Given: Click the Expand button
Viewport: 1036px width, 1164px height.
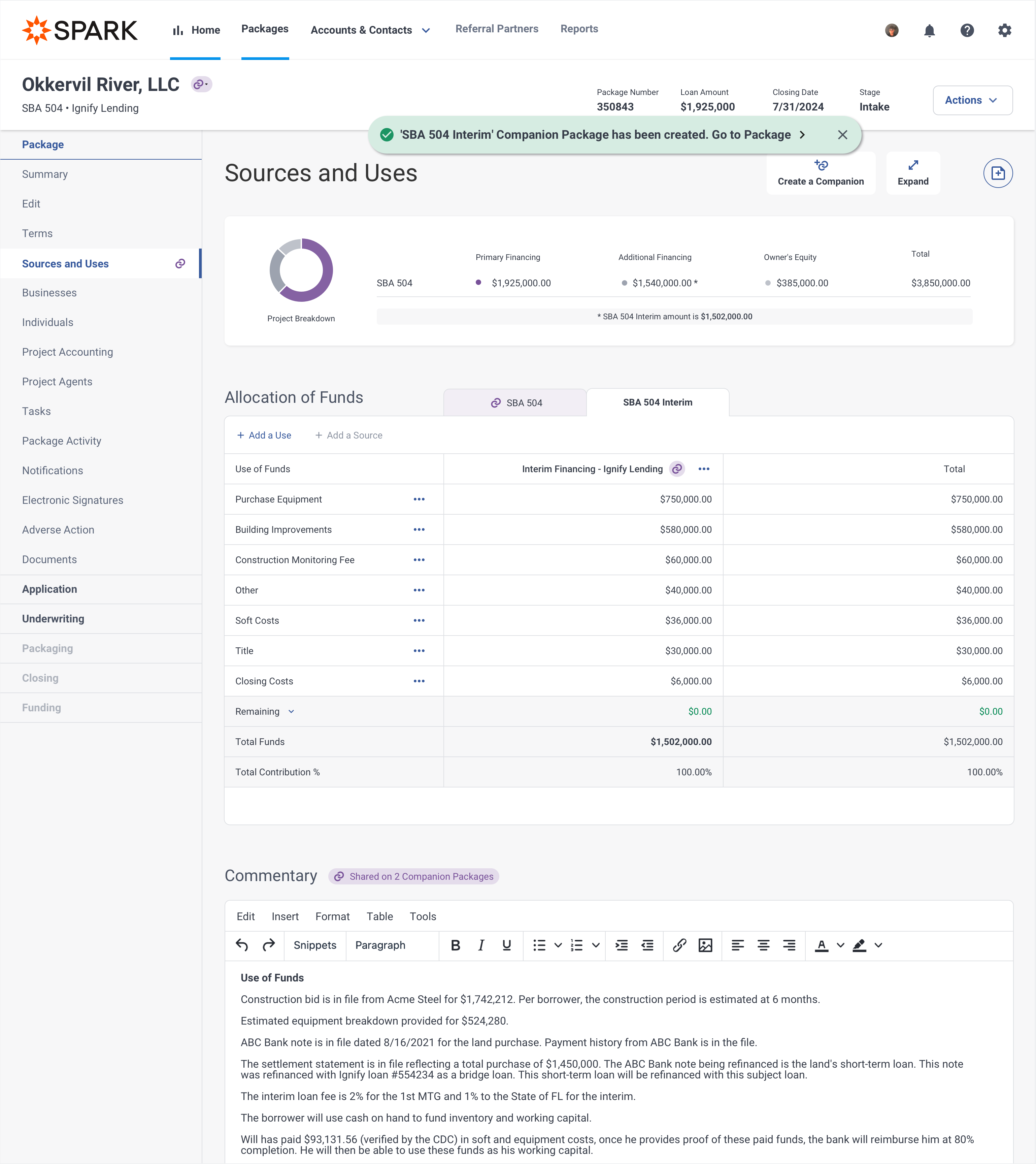Looking at the screenshot, I should point(912,173).
